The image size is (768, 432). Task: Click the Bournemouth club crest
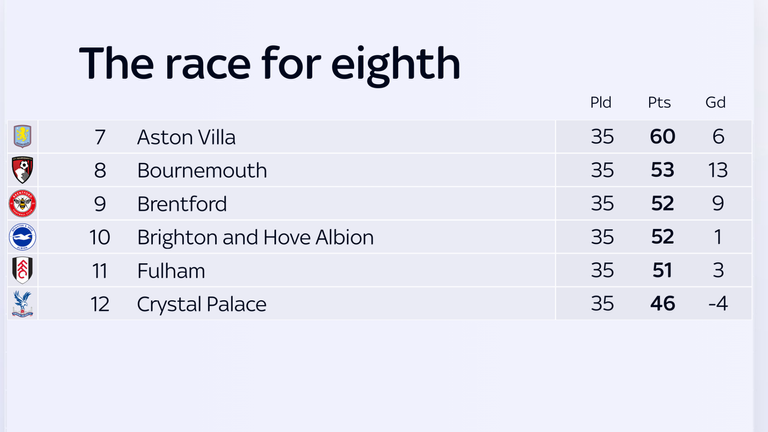(x=23, y=170)
